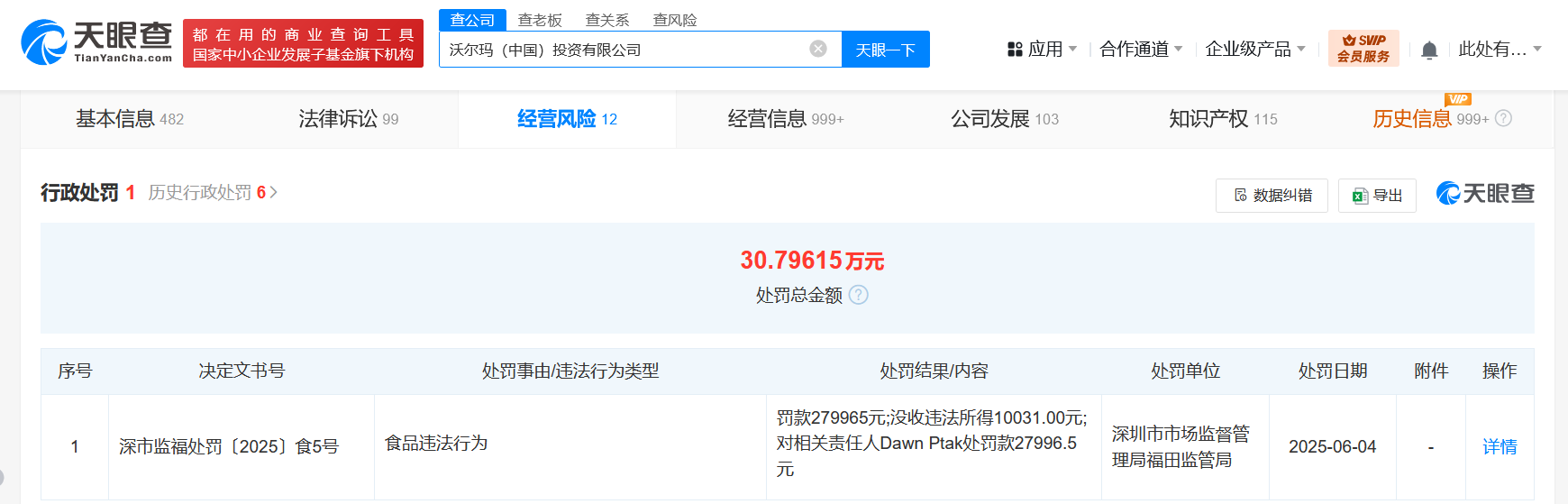Select the 查公司 search tab

pos(472,20)
